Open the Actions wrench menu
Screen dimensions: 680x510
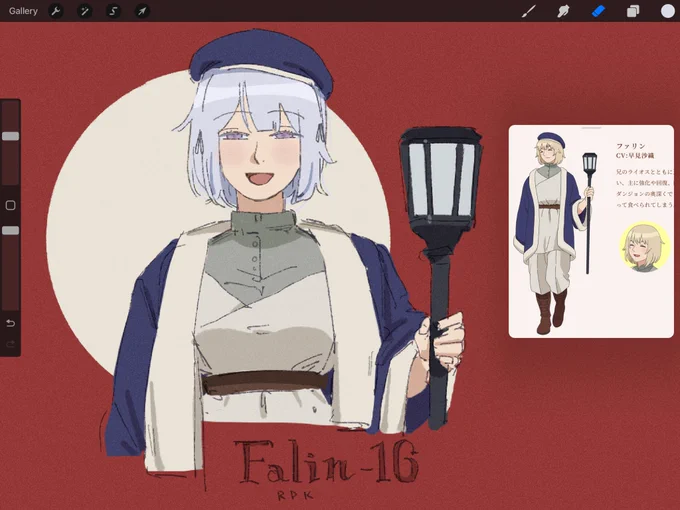click(56, 11)
